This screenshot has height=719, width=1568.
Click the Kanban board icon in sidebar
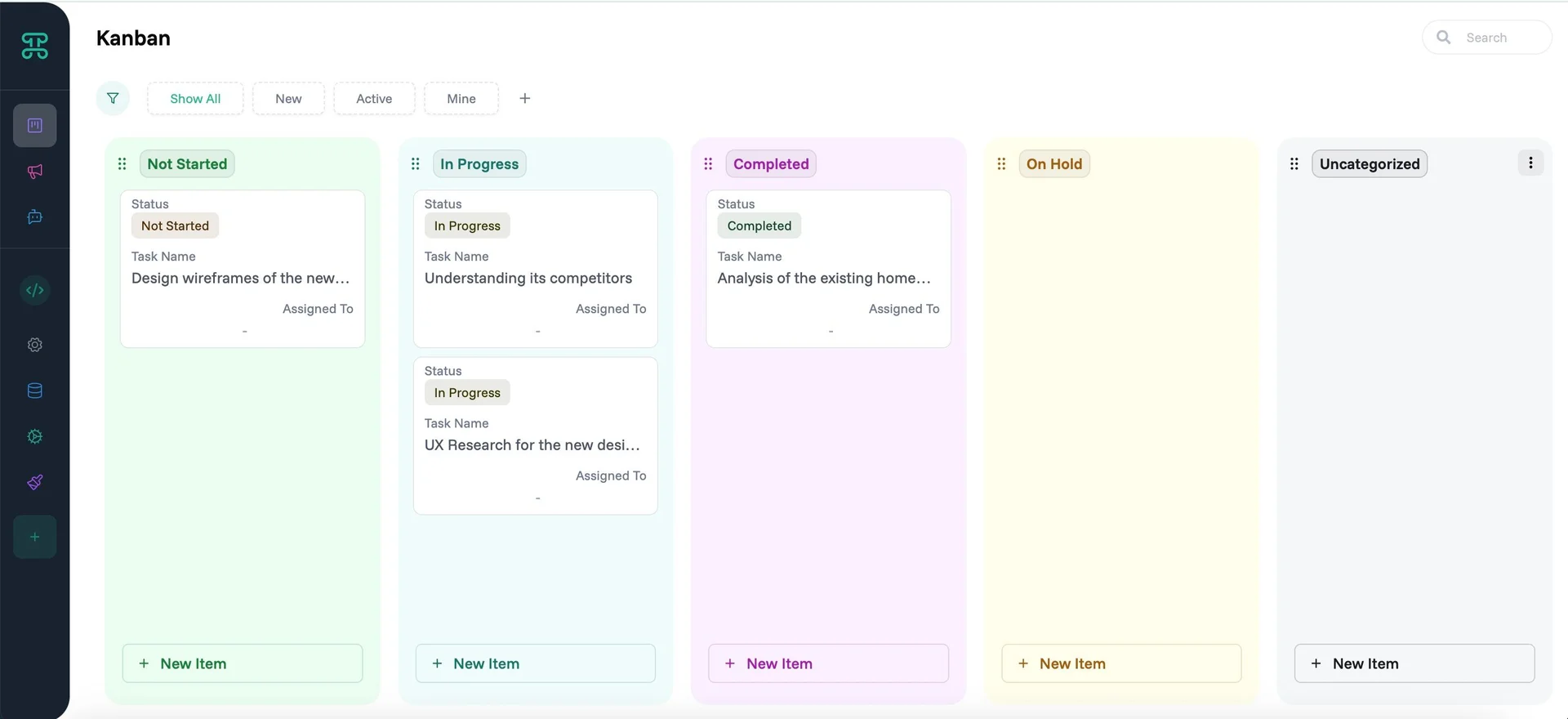34,125
